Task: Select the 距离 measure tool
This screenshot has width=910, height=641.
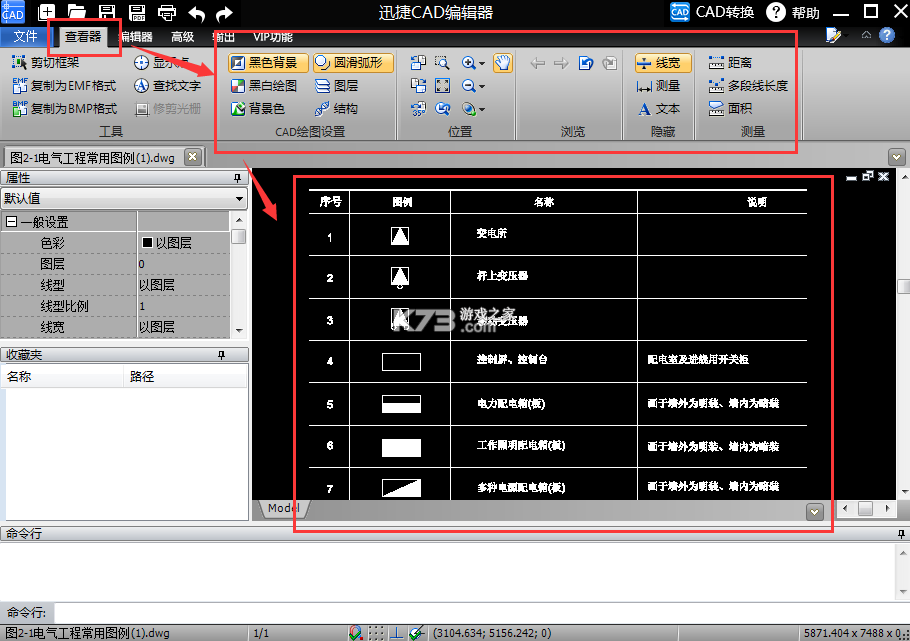Action: (730, 63)
